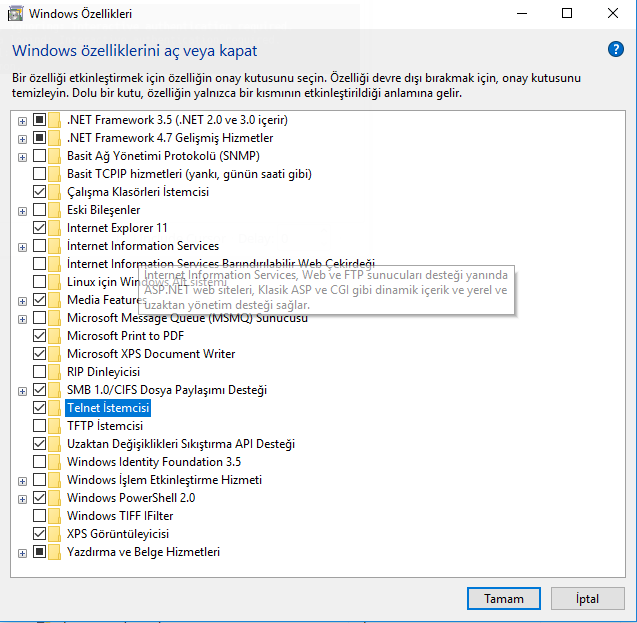Open the blue help question mark icon
The image size is (637, 623).
pos(615,49)
